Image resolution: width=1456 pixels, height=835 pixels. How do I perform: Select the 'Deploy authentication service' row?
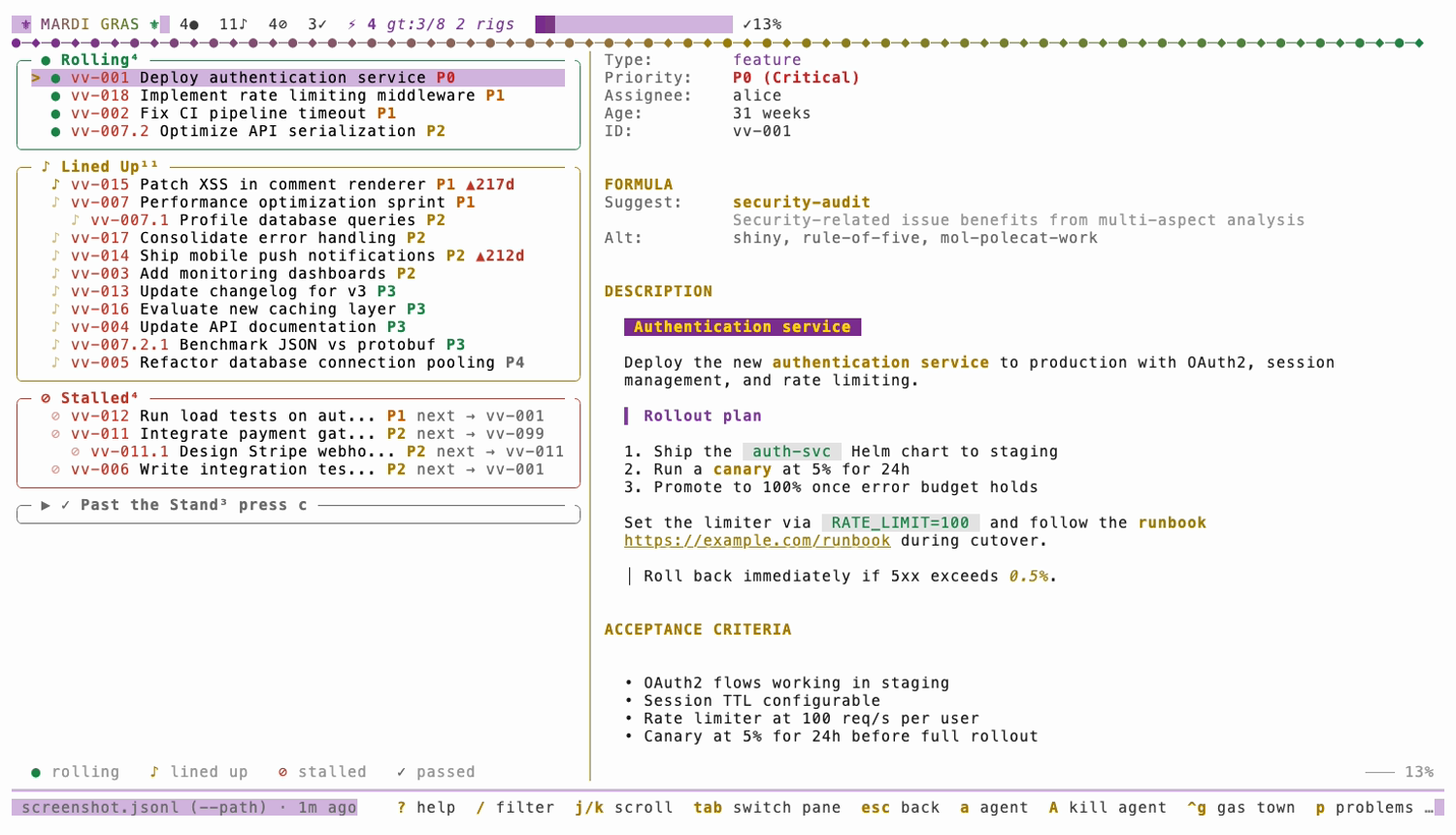(x=298, y=78)
